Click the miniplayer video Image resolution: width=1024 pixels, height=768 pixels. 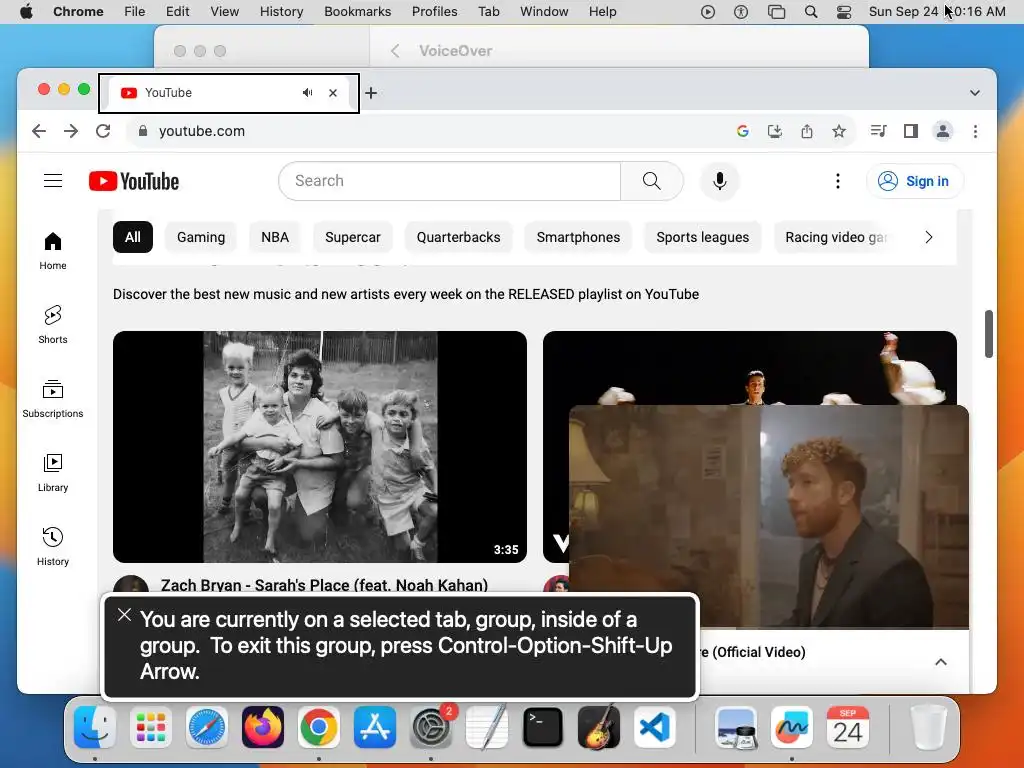[769, 516]
